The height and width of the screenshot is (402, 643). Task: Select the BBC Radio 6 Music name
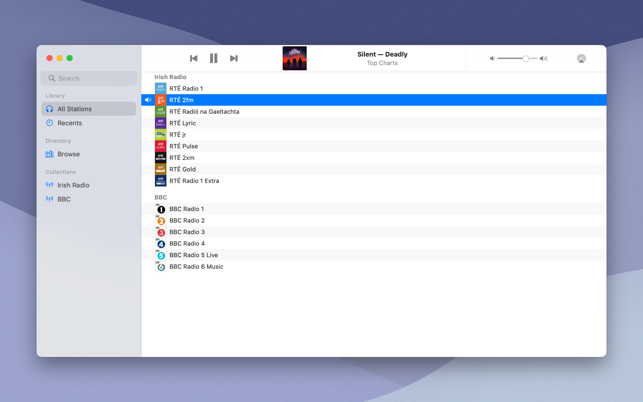point(196,267)
